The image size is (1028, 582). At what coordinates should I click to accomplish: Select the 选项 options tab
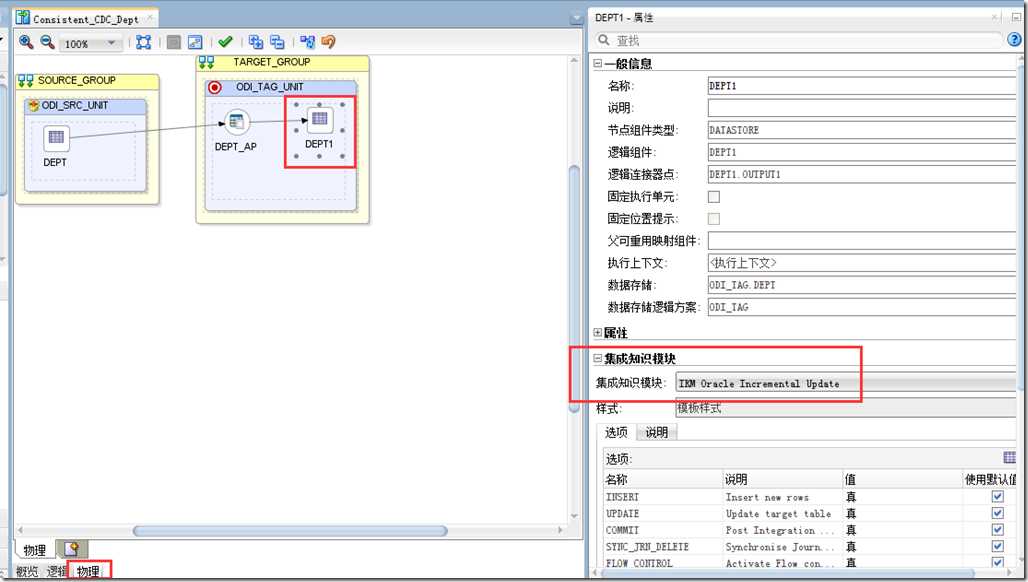(616, 433)
